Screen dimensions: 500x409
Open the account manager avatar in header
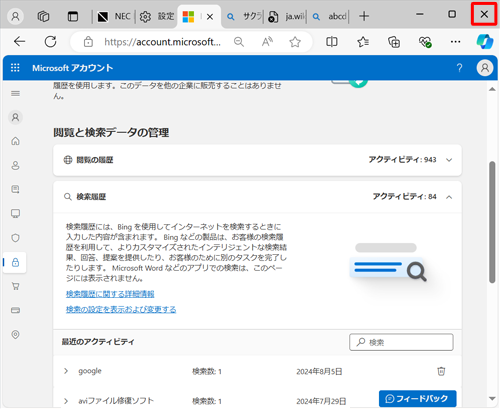485,68
